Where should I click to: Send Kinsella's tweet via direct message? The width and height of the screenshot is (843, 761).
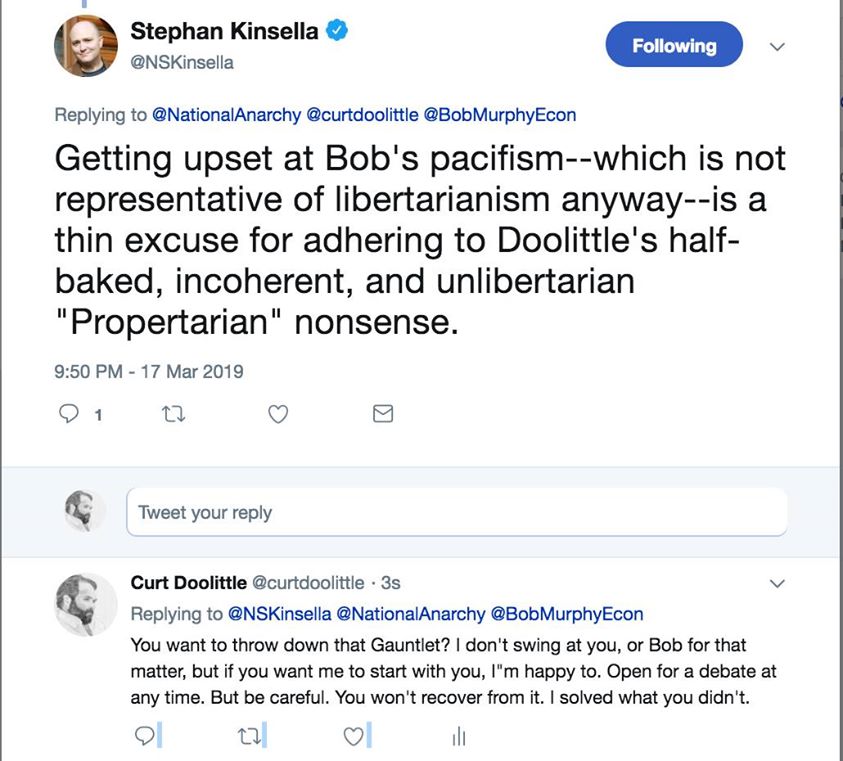tap(382, 413)
